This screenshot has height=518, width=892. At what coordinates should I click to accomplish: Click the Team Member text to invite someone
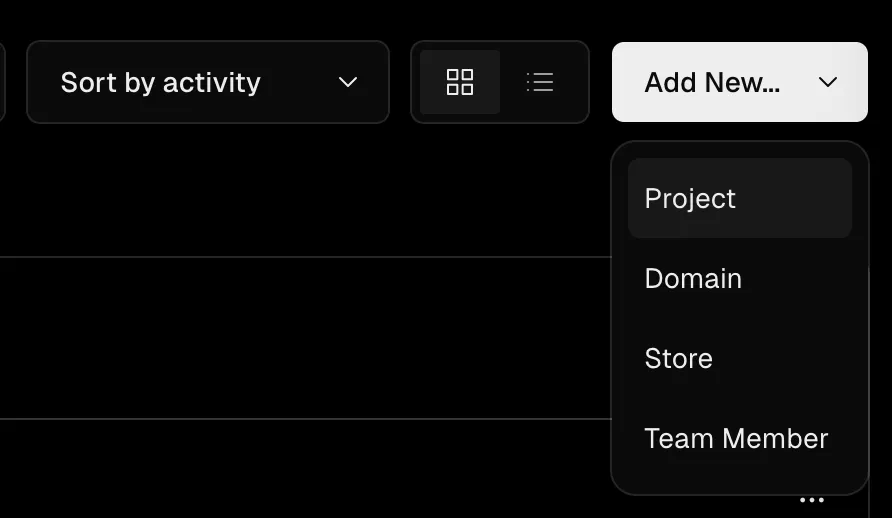736,438
